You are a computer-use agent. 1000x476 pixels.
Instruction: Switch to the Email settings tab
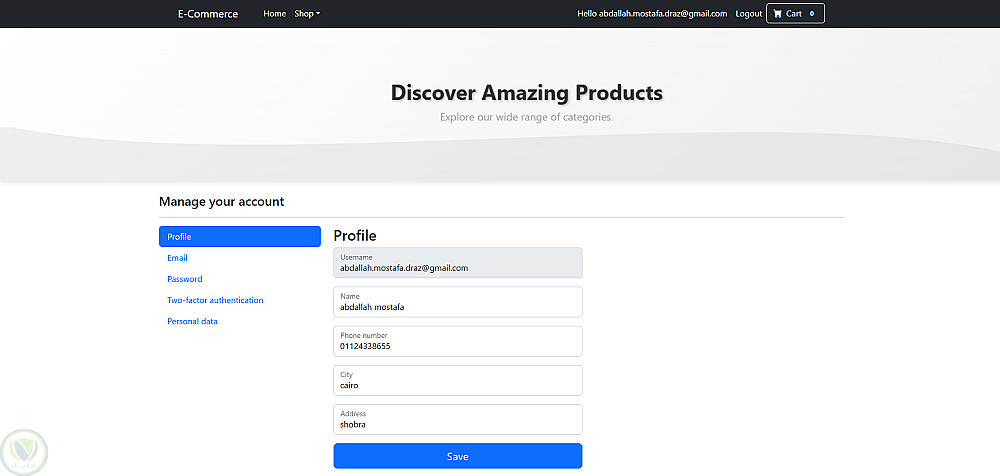pyautogui.click(x=178, y=258)
